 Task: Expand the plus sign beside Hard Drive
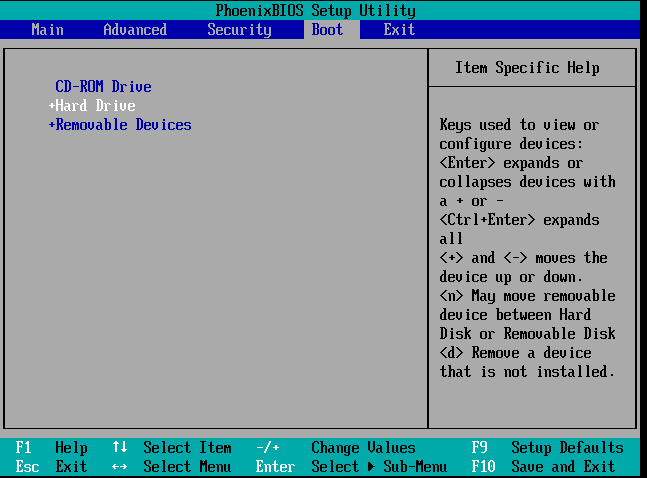click(x=52, y=106)
